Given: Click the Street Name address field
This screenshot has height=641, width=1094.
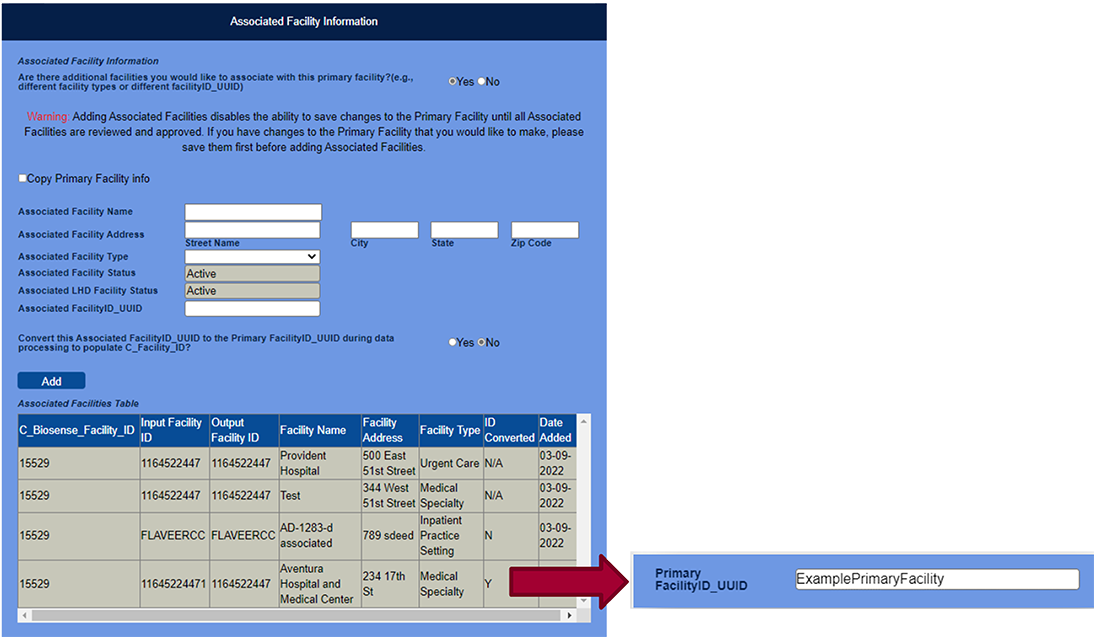Looking at the screenshot, I should (251, 229).
